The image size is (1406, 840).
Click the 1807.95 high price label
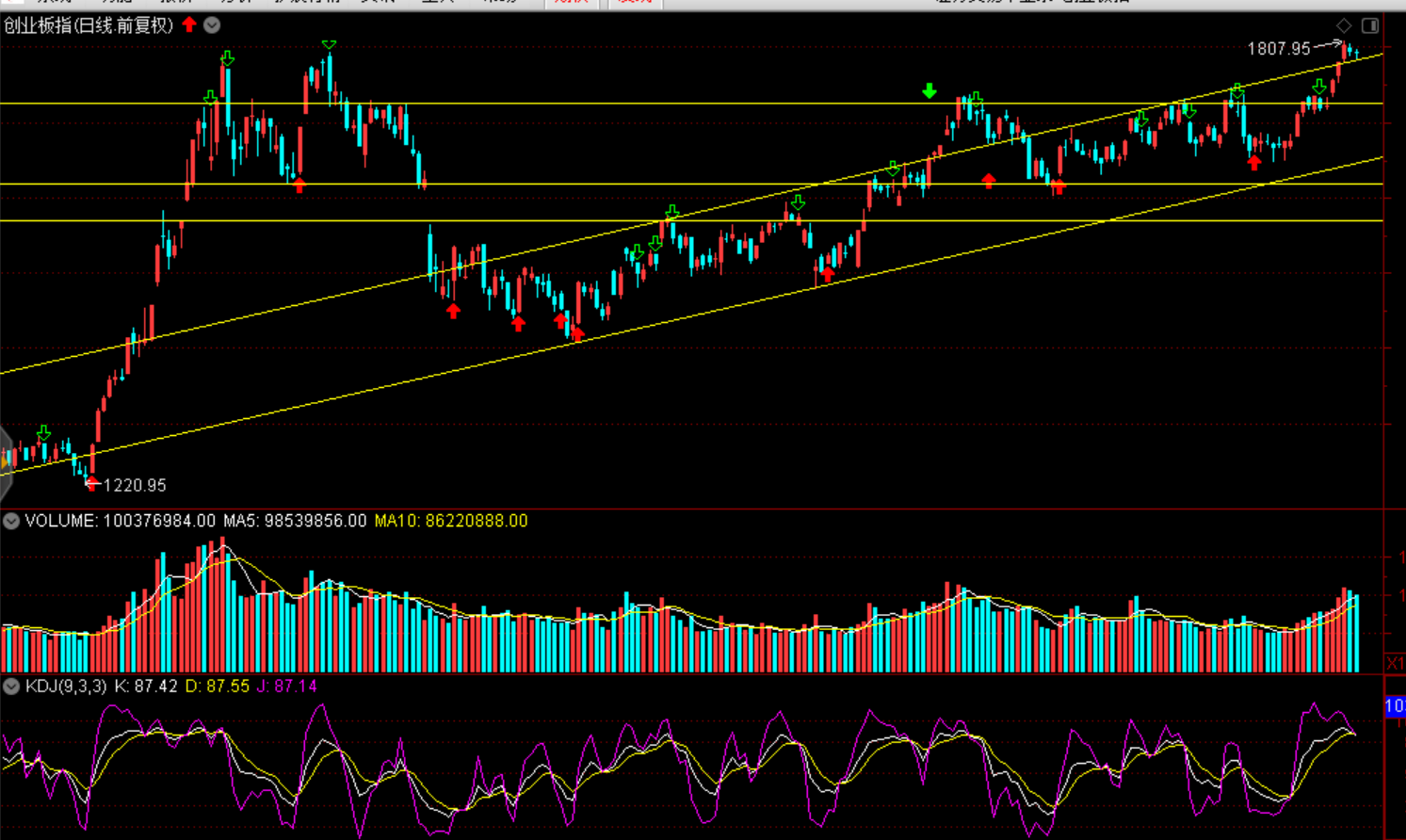[x=1278, y=48]
